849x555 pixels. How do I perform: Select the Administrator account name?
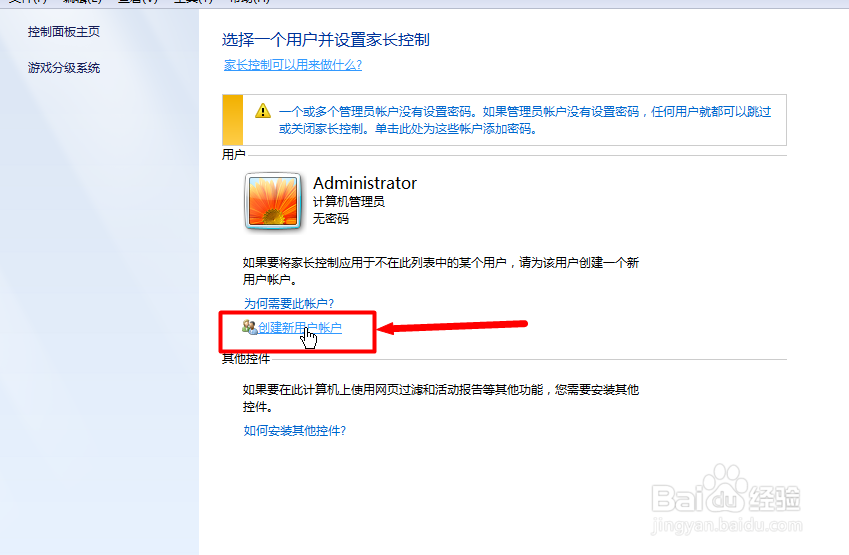click(x=365, y=183)
